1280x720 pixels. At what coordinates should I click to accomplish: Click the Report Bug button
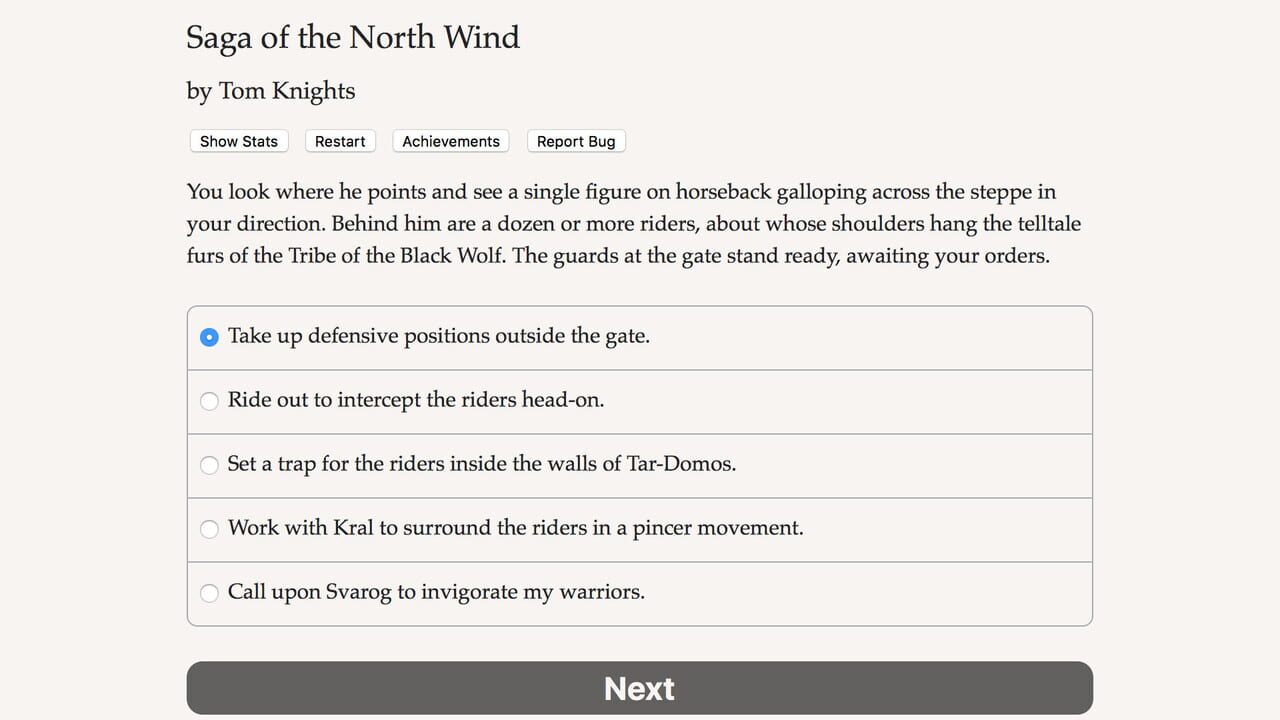click(x=576, y=141)
